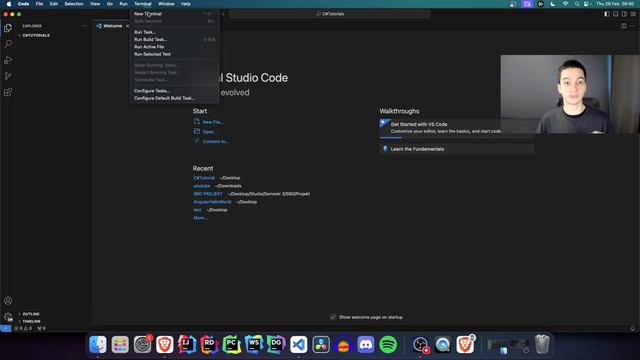Image resolution: width=640 pixels, height=360 pixels.
Task: Open Spotify from the dock
Action: click(x=388, y=345)
